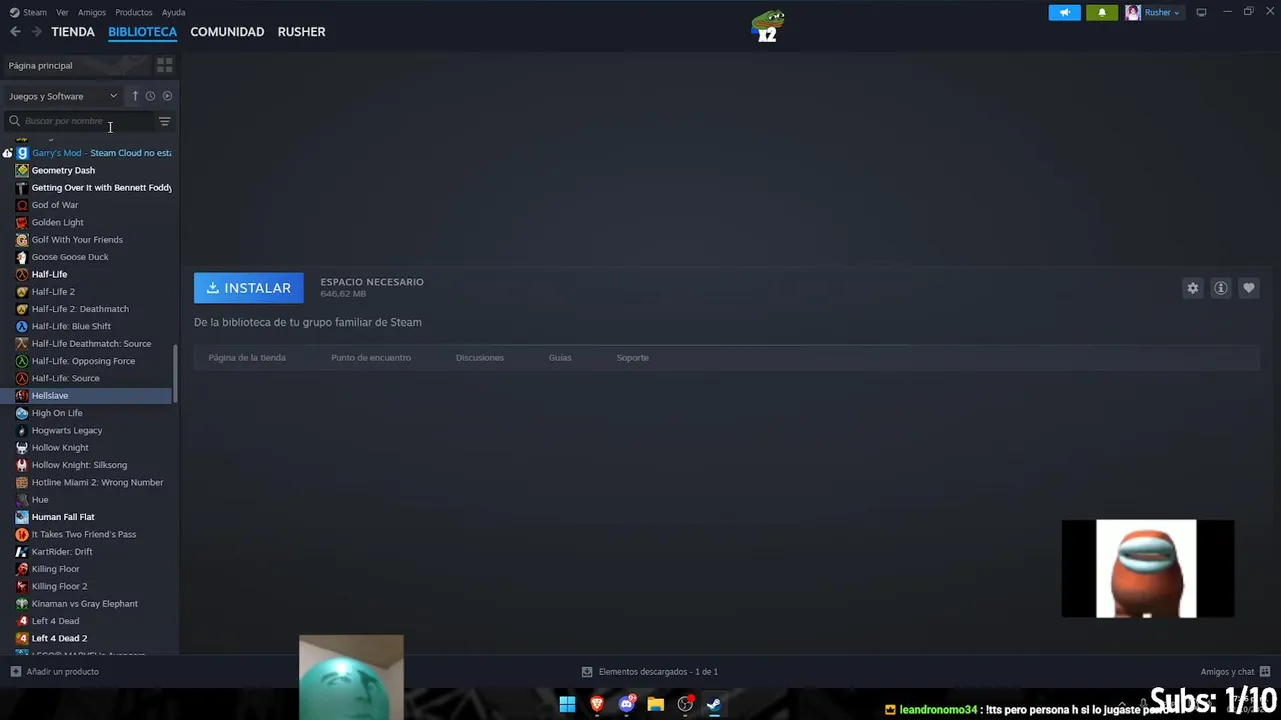1281x720 pixels.
Task: Open the RUSHER profile tab
Action: tap(301, 32)
